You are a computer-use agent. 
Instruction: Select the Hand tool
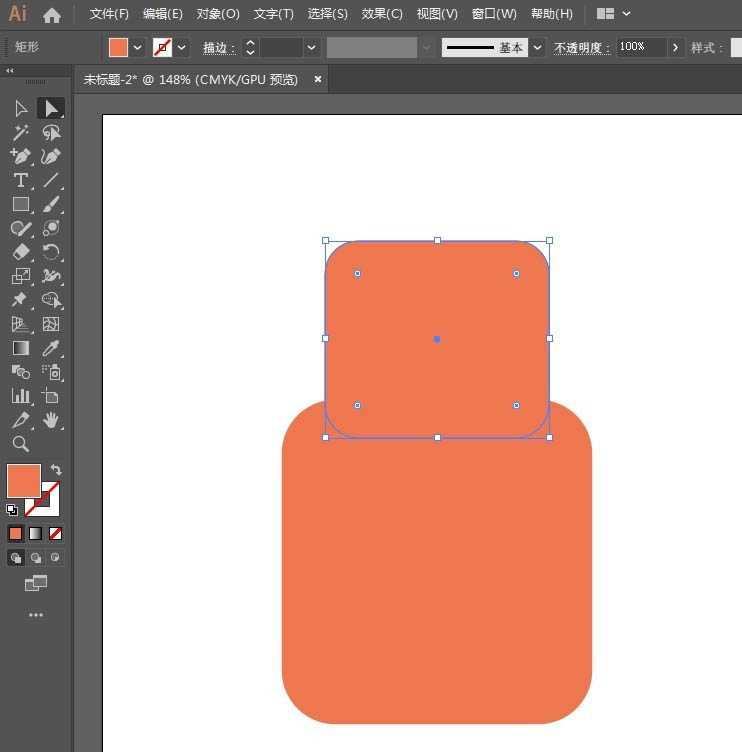coord(51,420)
